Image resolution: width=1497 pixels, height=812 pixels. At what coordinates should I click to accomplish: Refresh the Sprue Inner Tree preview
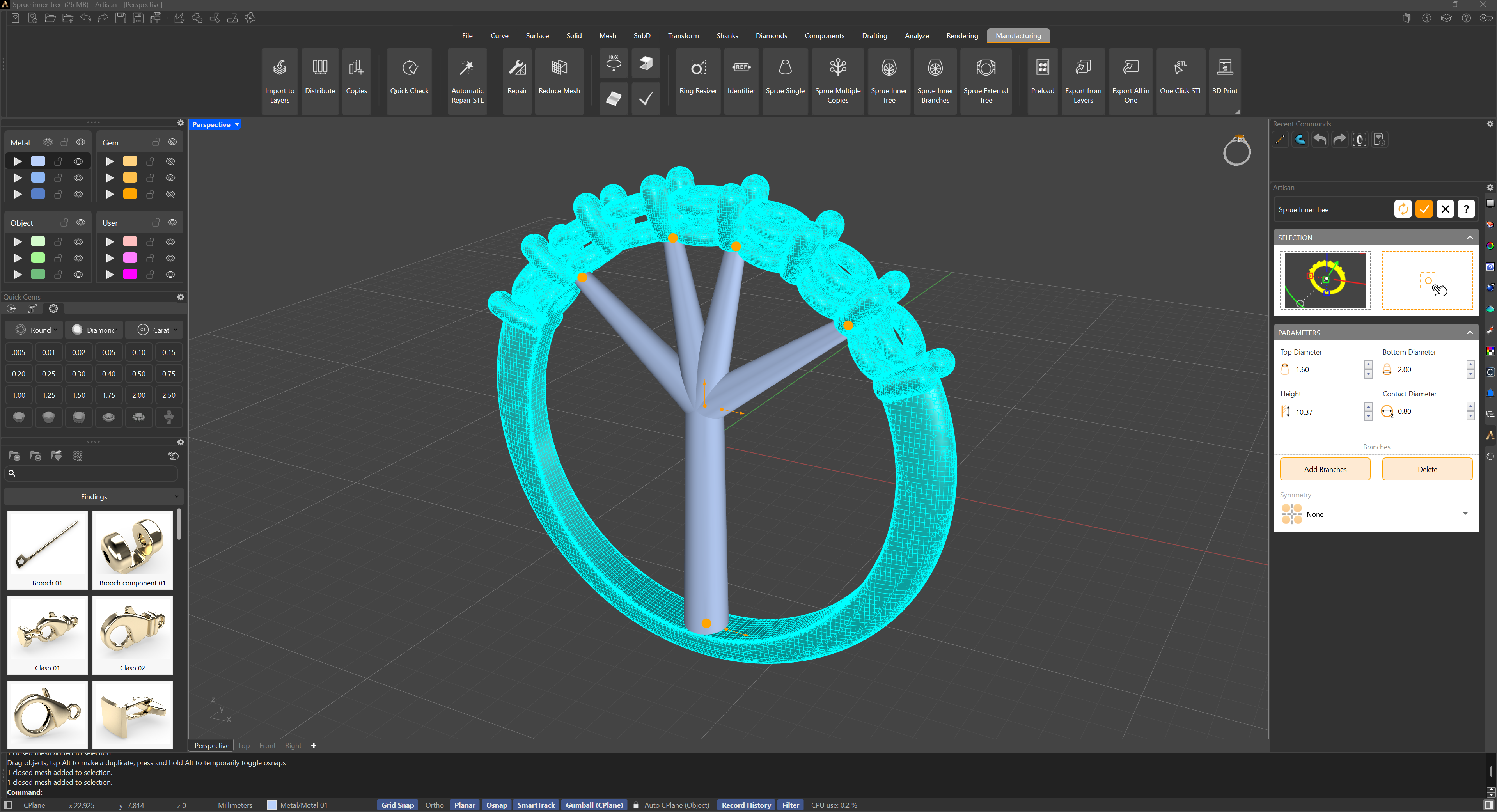1403,209
